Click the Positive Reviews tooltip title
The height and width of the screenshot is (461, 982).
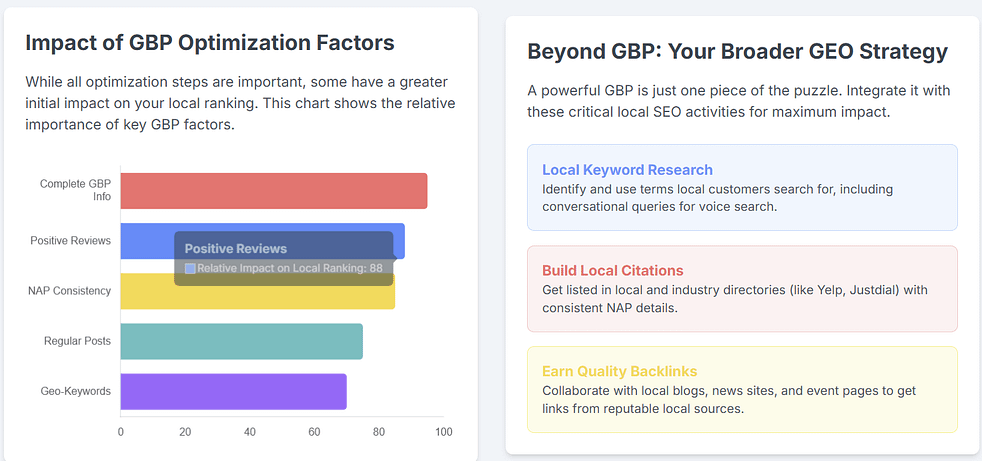click(x=236, y=248)
